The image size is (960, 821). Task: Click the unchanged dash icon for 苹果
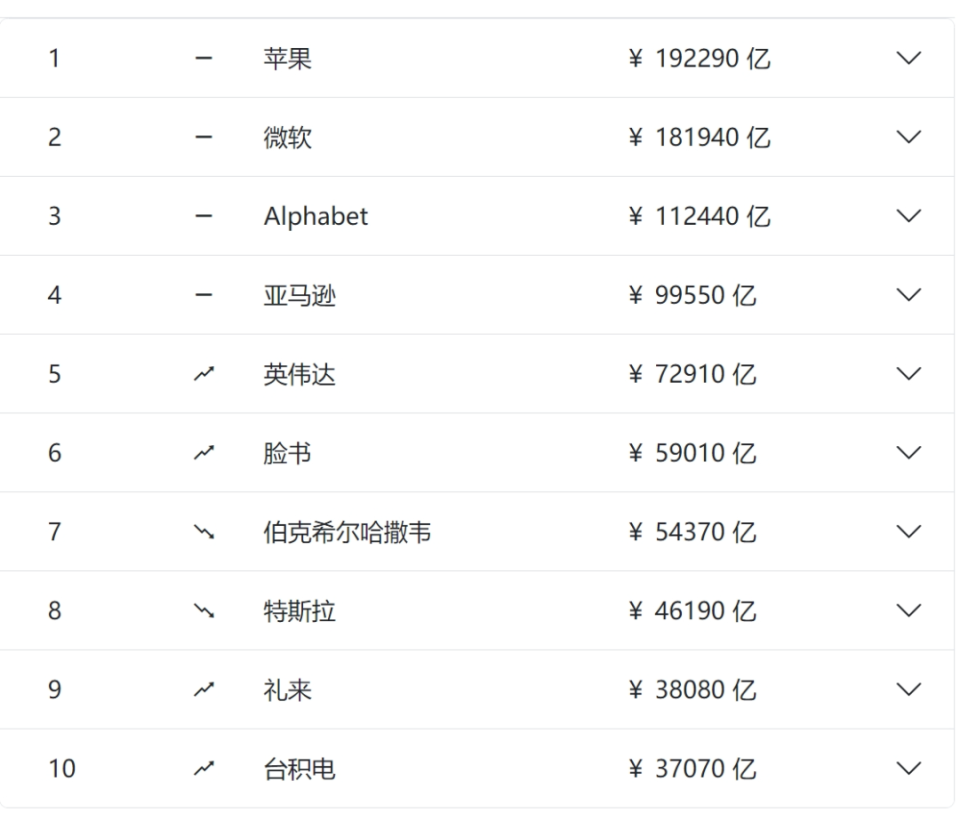[x=204, y=59]
